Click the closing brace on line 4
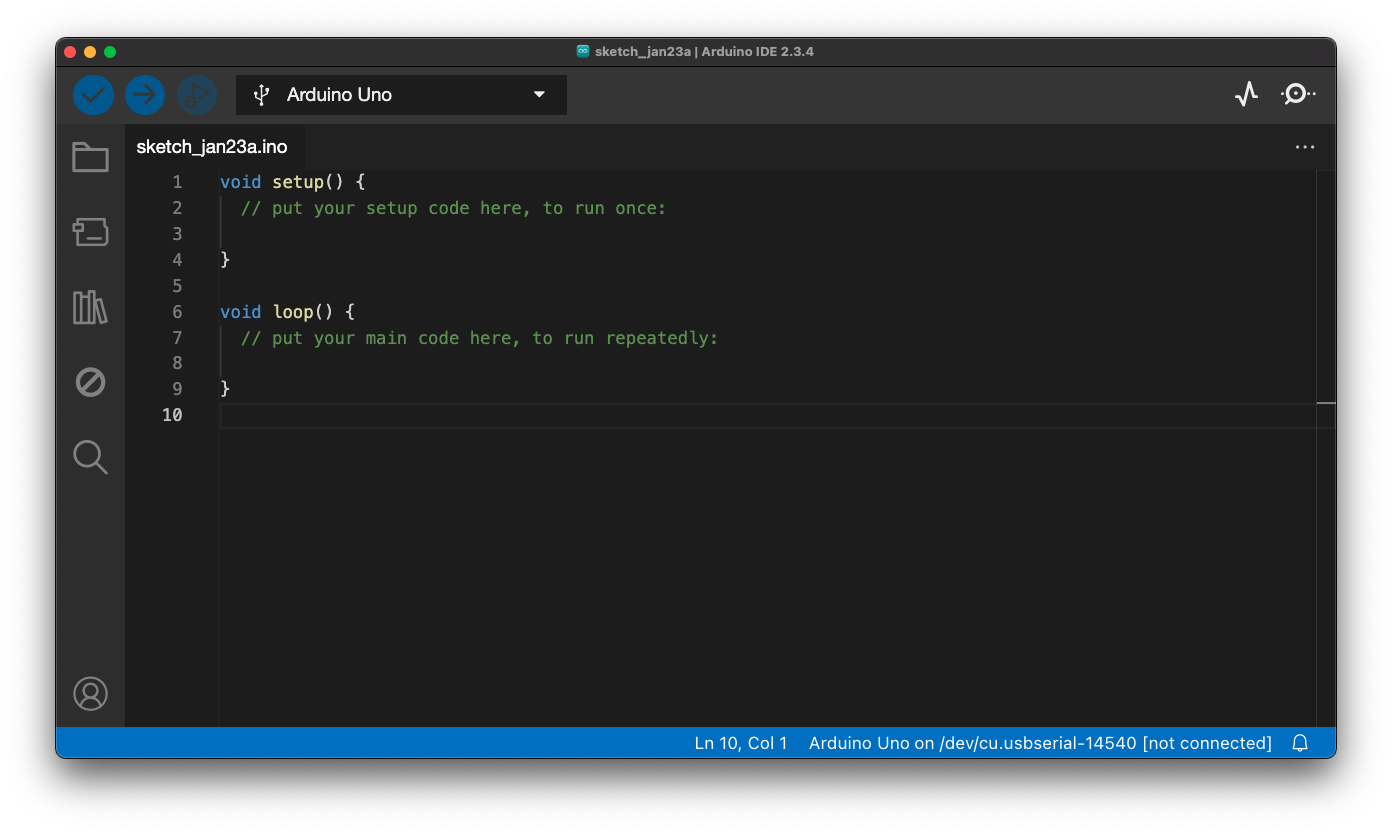 [x=225, y=260]
